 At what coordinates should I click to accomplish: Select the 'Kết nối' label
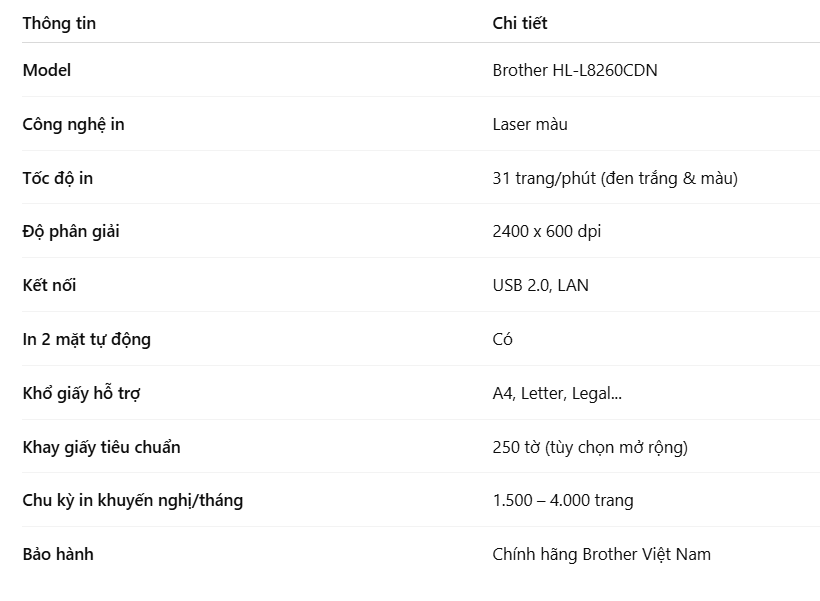pyautogui.click(x=49, y=285)
